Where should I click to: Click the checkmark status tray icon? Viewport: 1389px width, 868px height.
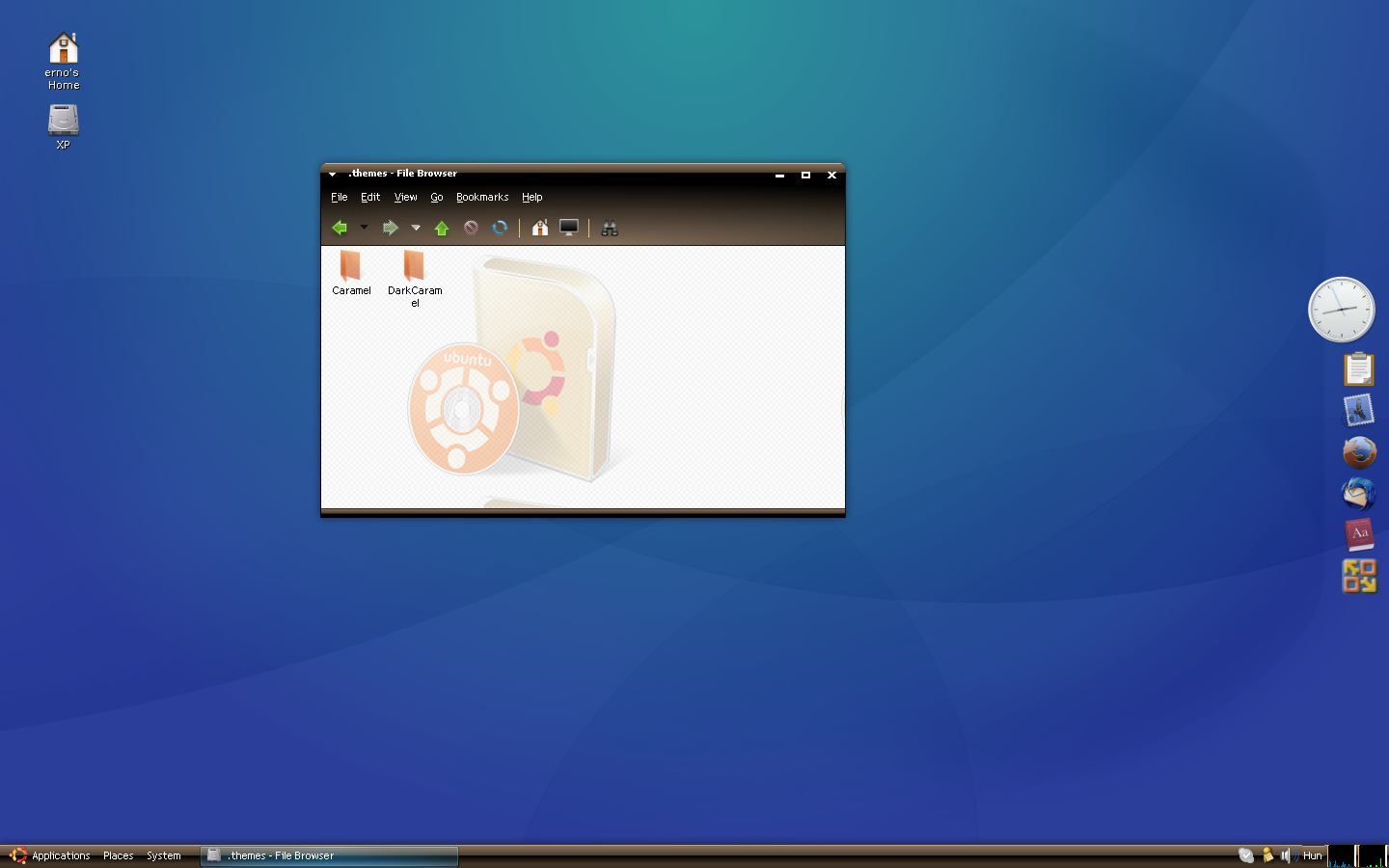pos(1246,855)
